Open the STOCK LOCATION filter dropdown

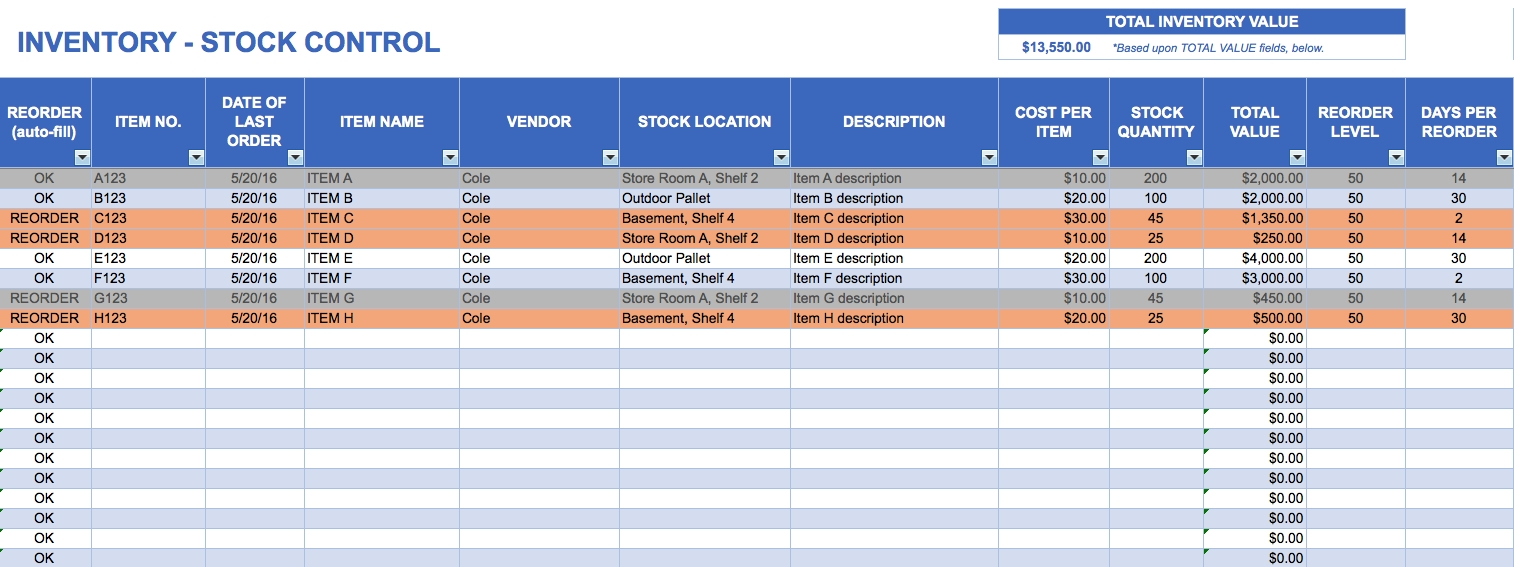pyautogui.click(x=781, y=157)
